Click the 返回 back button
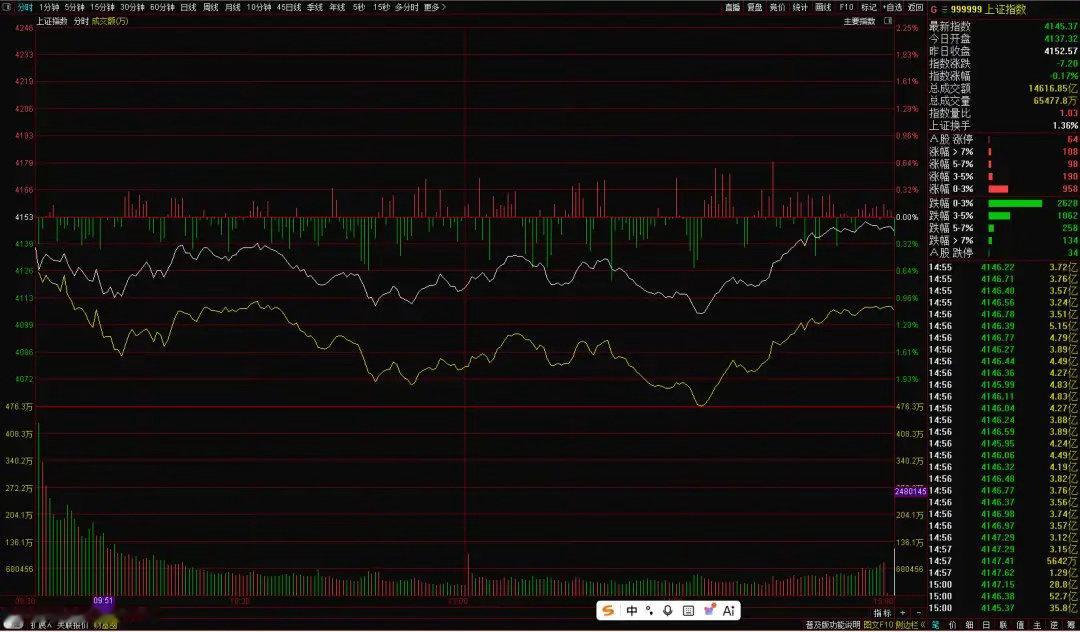Image resolution: width=1080 pixels, height=632 pixels. coord(915,7)
